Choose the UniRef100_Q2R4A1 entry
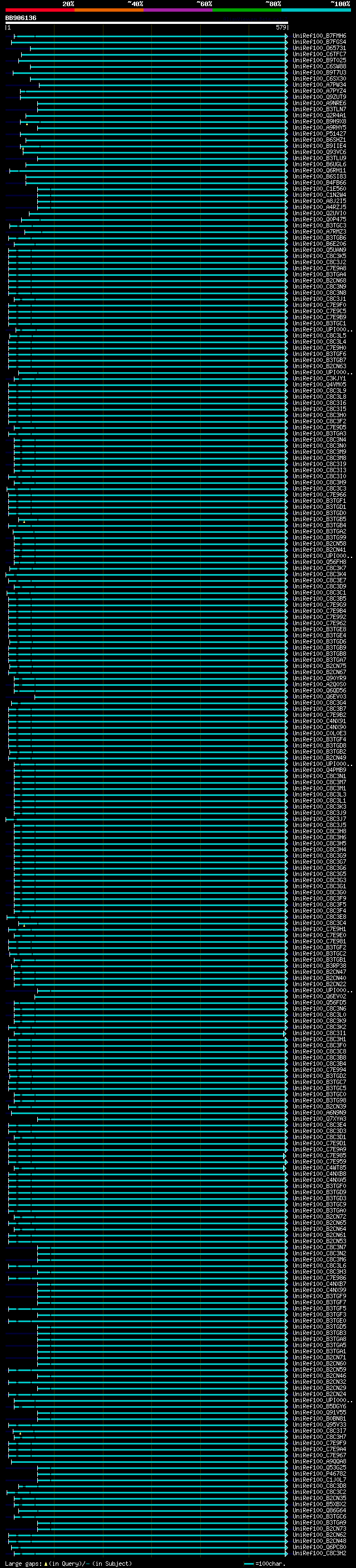This screenshot has width=356, height=1568. coord(319,116)
